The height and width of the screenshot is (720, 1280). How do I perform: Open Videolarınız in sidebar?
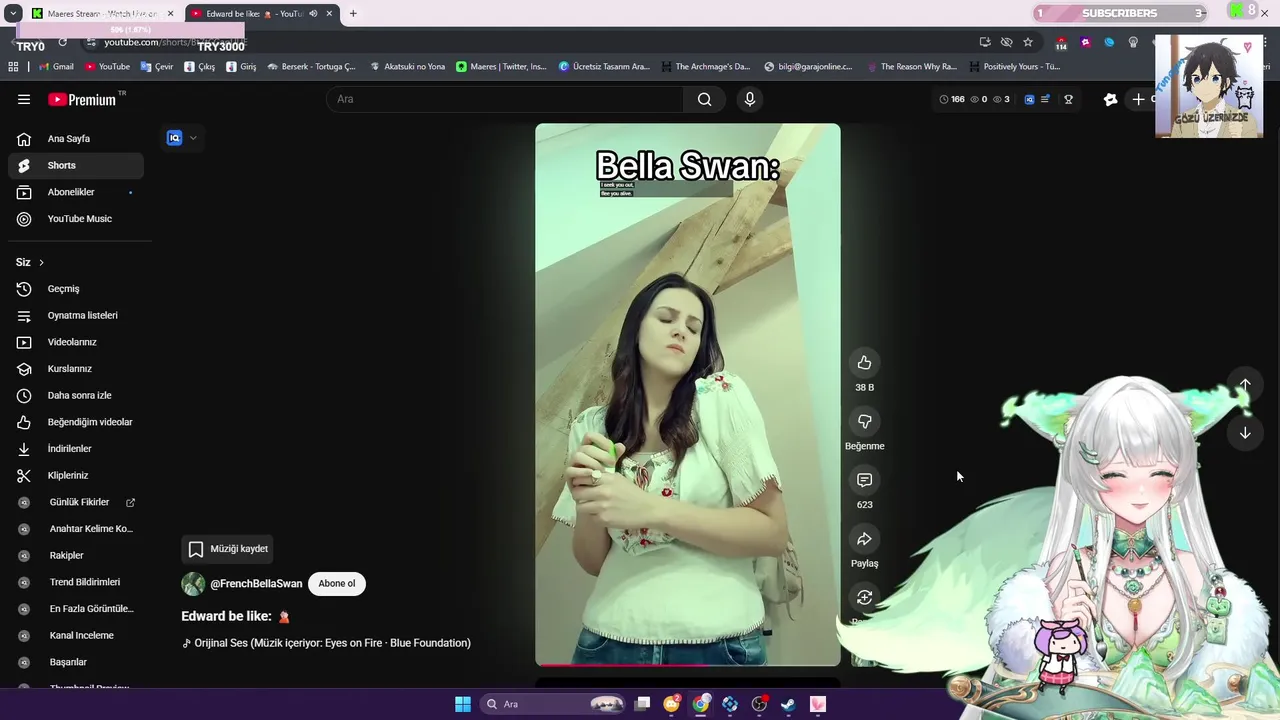coord(76,342)
